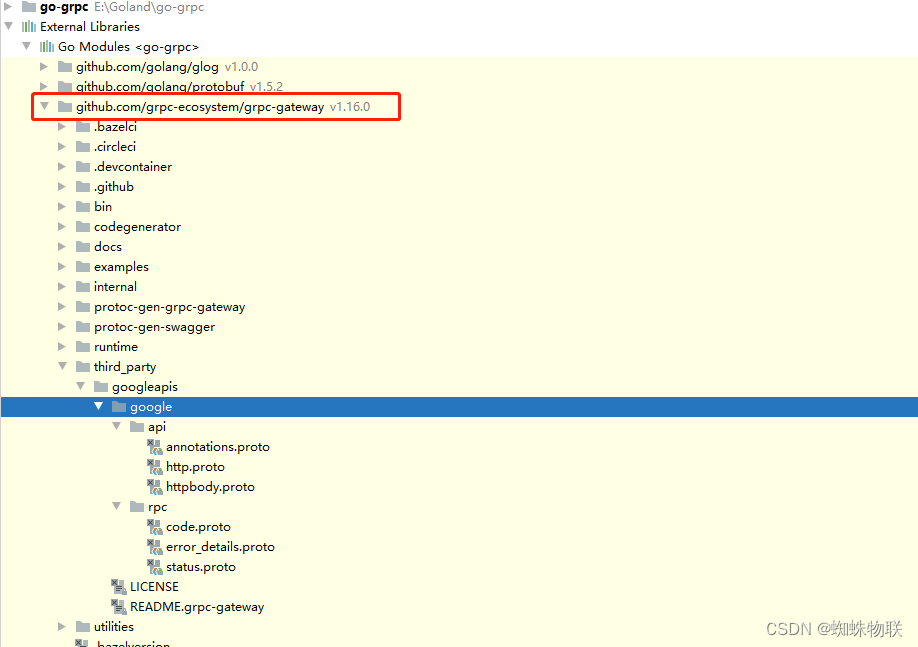Select status.proto file name
This screenshot has height=647, width=918.
(201, 567)
